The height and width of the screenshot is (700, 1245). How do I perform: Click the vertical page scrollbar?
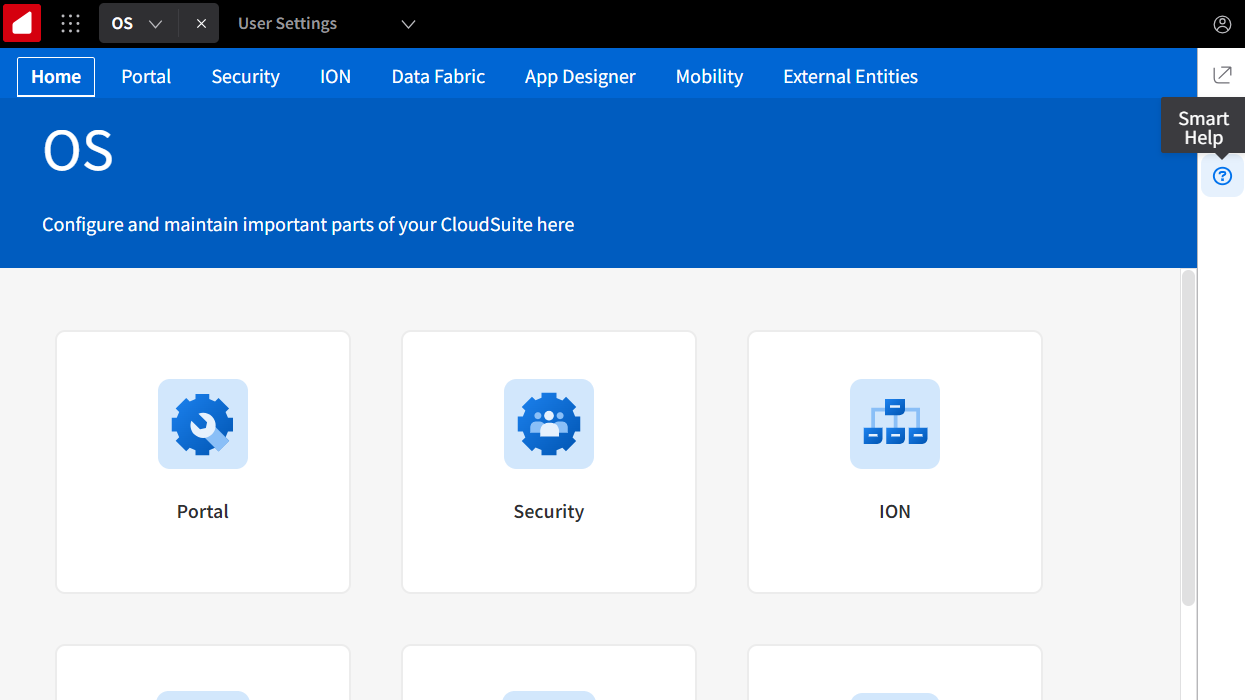tap(1188, 437)
